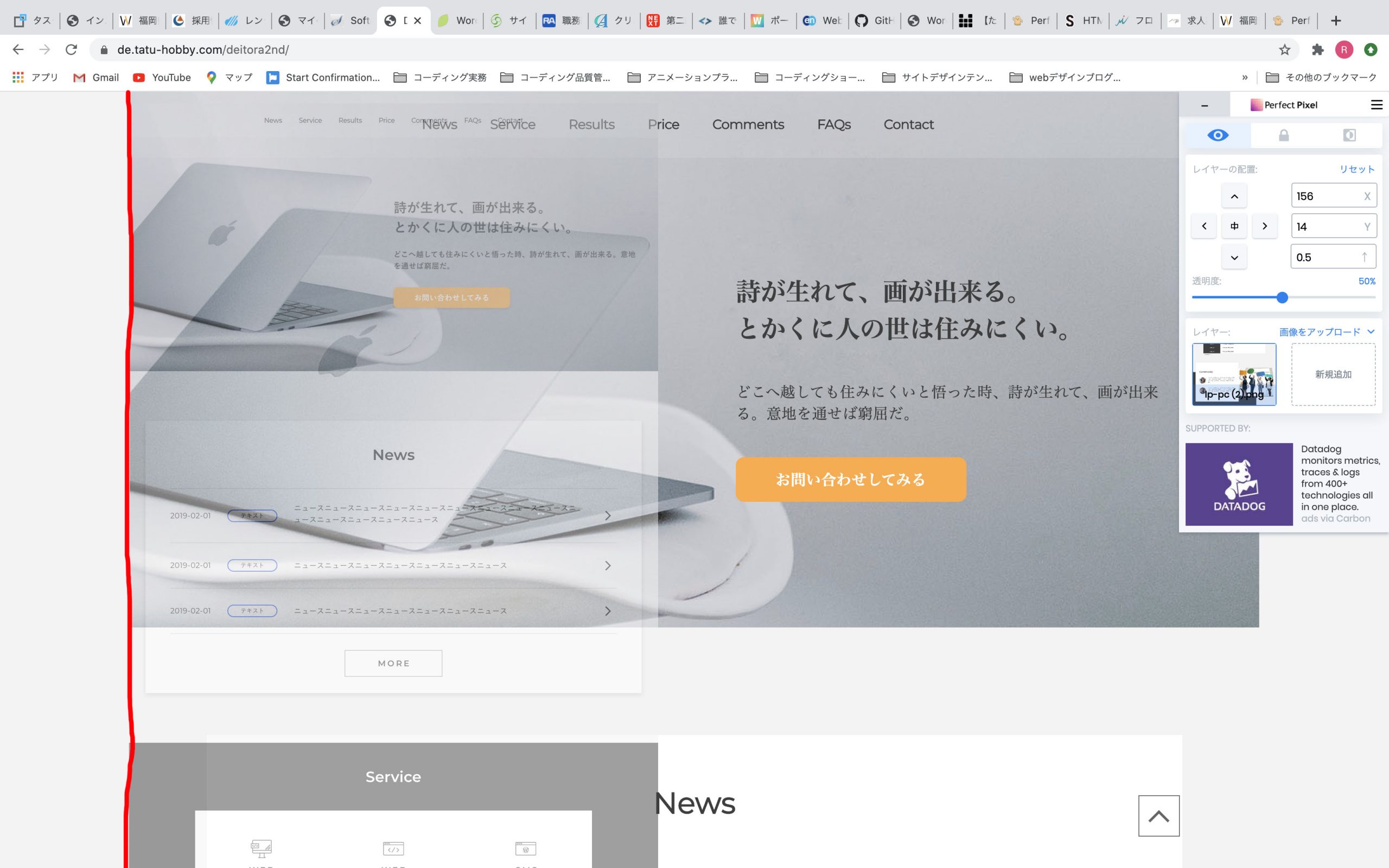Toggle overlay visibility eye icon
The image size is (1389, 868).
[1218, 136]
